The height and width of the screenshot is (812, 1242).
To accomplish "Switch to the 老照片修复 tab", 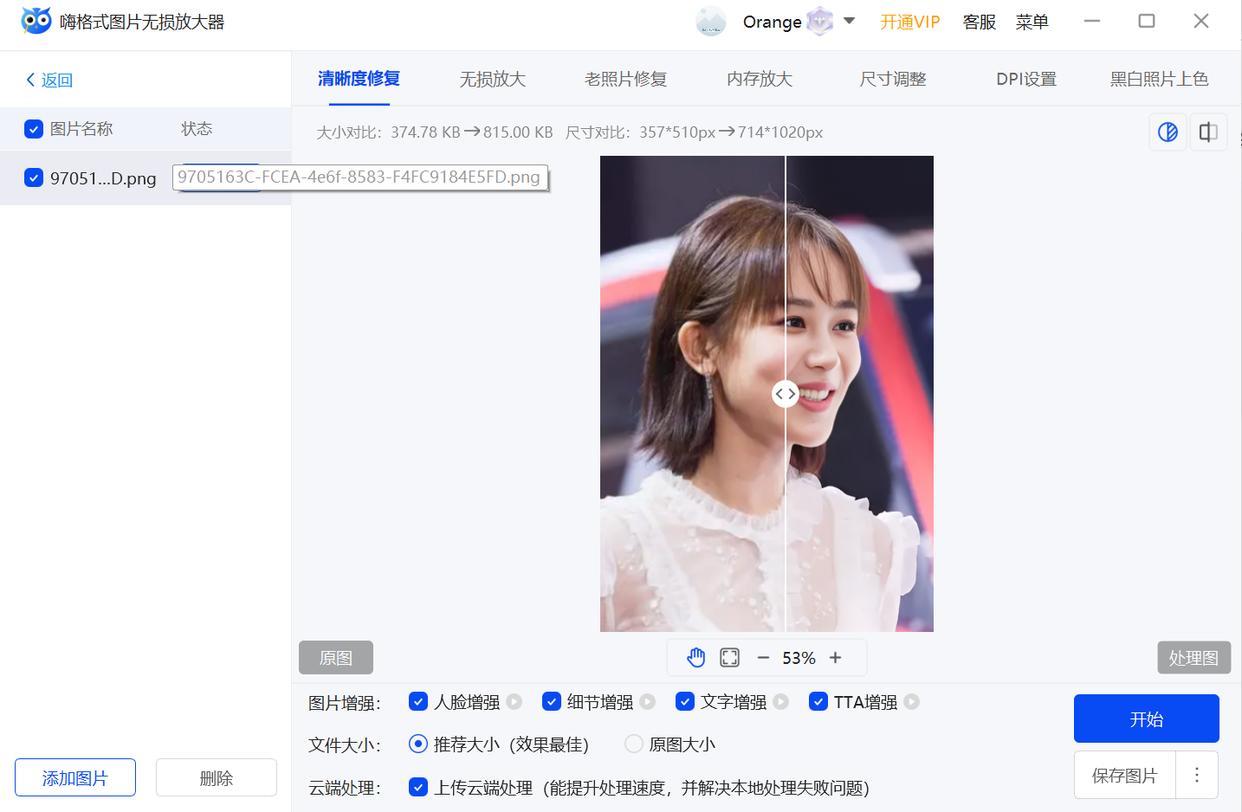I will click(x=625, y=79).
